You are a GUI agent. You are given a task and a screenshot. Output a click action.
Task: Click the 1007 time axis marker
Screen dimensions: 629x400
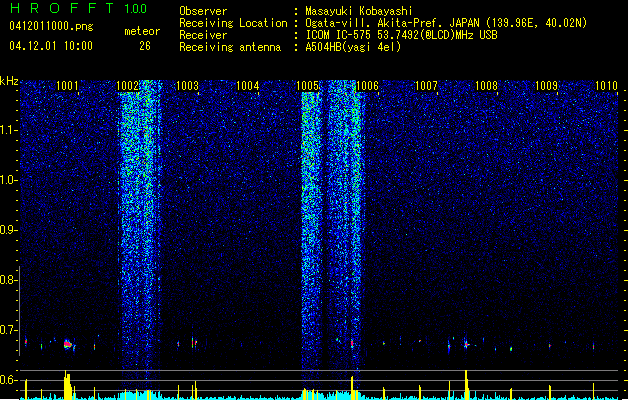click(x=426, y=85)
